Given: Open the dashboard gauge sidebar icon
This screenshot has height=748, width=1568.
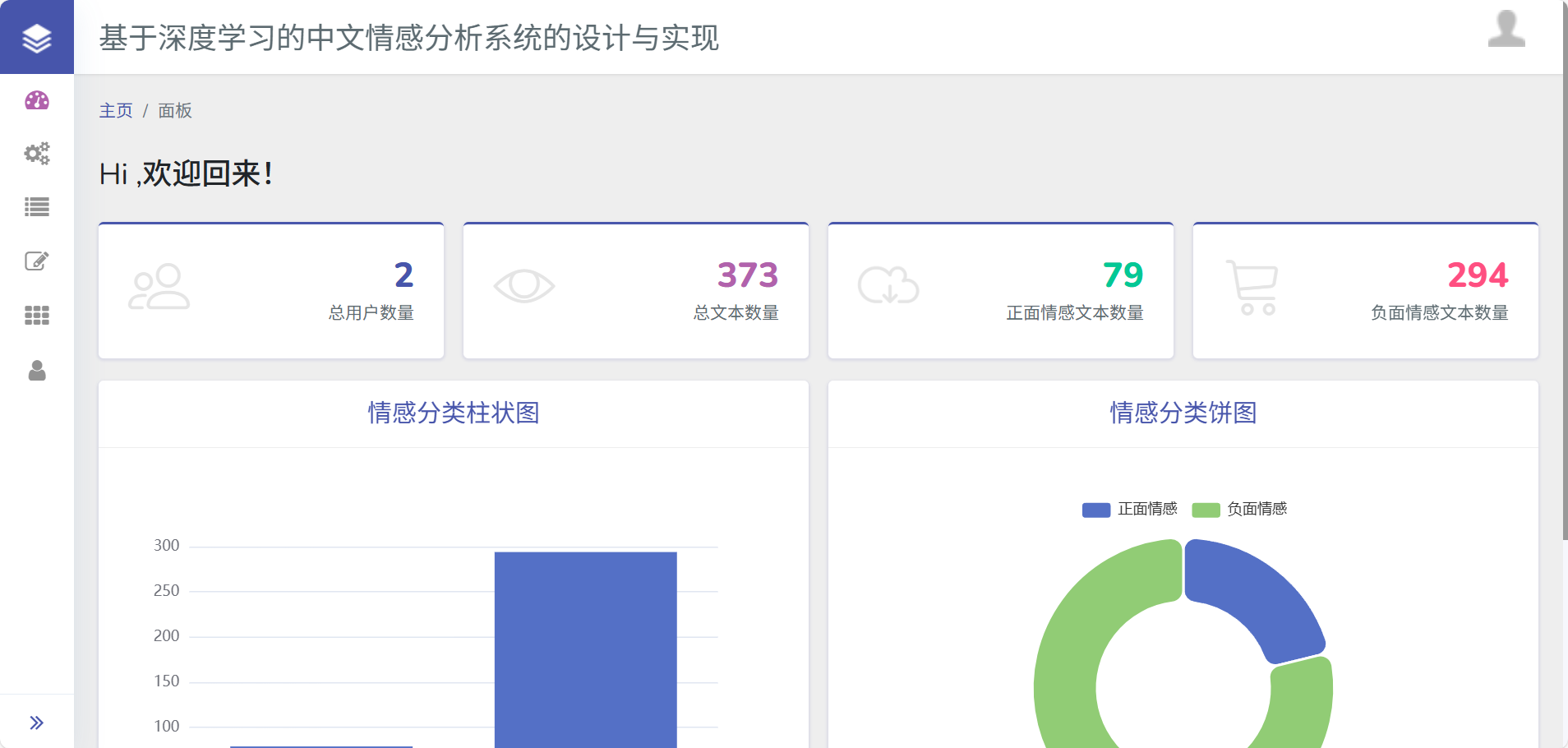Looking at the screenshot, I should click(x=37, y=100).
